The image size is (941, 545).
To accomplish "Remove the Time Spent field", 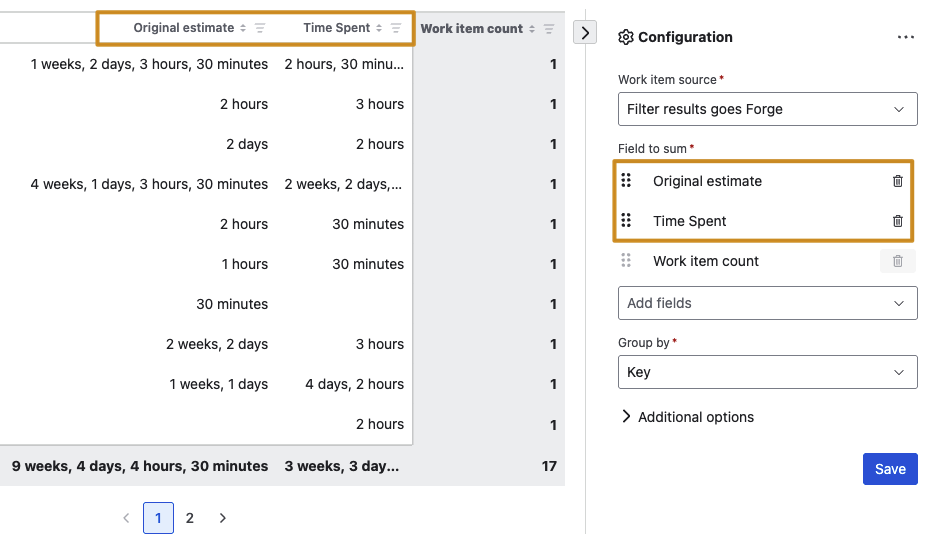I will click(x=897, y=221).
